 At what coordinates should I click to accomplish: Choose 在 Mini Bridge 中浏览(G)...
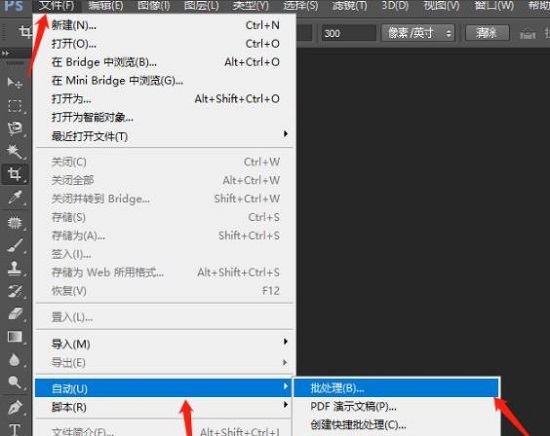point(165,81)
